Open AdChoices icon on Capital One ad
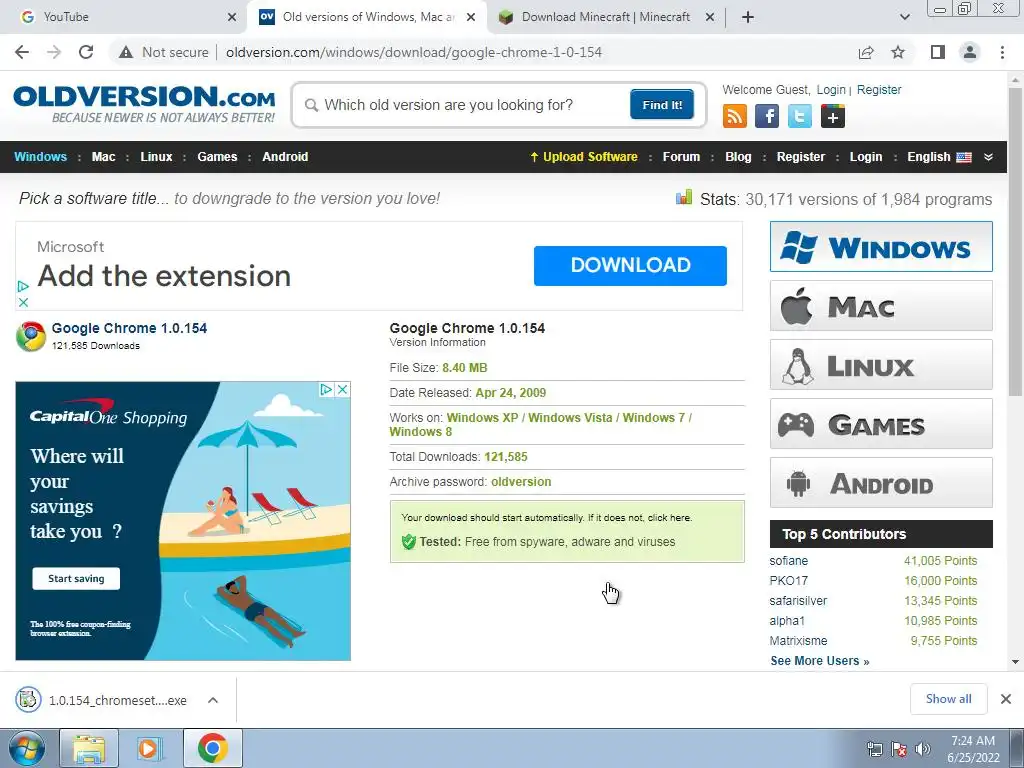Image resolution: width=1024 pixels, height=768 pixels. (326, 390)
